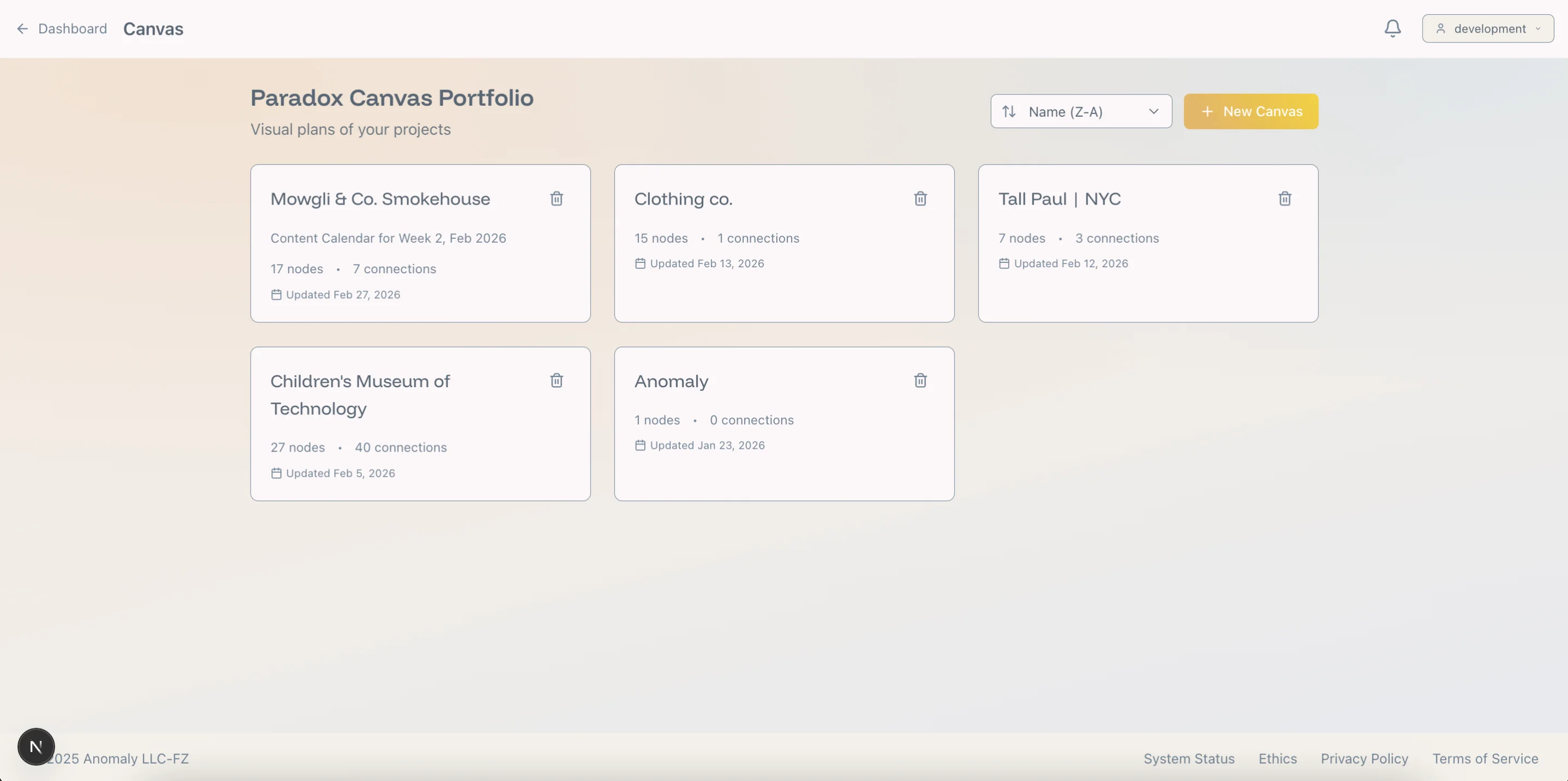Click the calendar icon on the Anomaly card
This screenshot has width=1568, height=781.
pos(640,445)
